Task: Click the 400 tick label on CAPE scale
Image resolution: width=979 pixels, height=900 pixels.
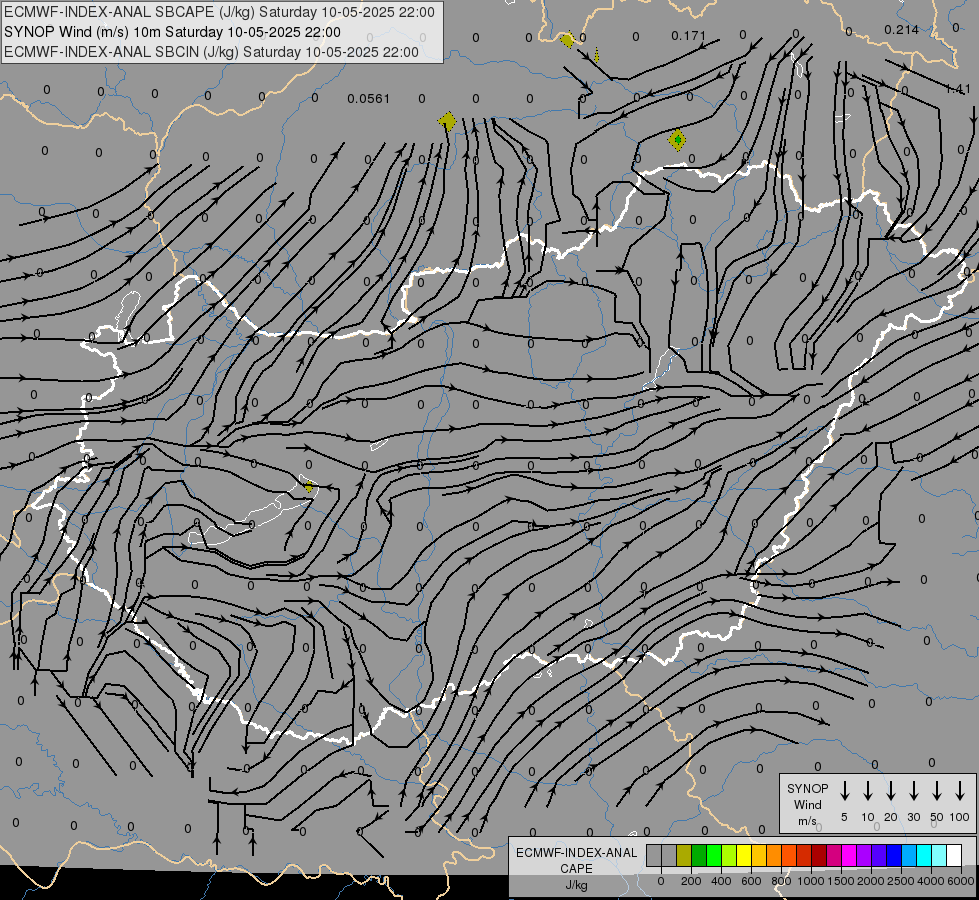Action: (x=721, y=881)
